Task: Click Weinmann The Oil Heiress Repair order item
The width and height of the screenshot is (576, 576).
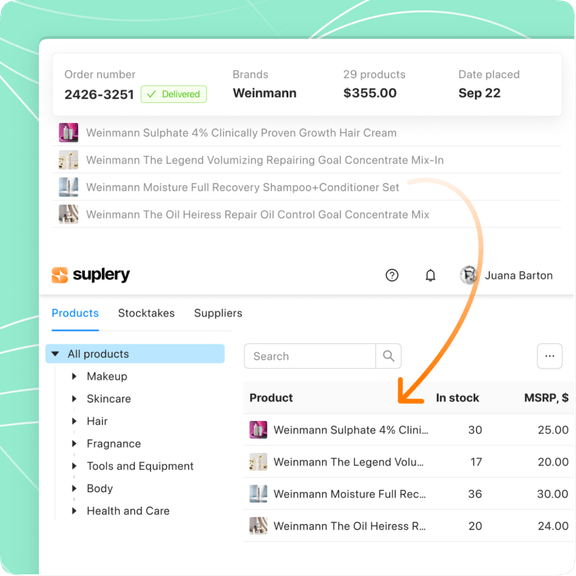Action: coord(258,214)
